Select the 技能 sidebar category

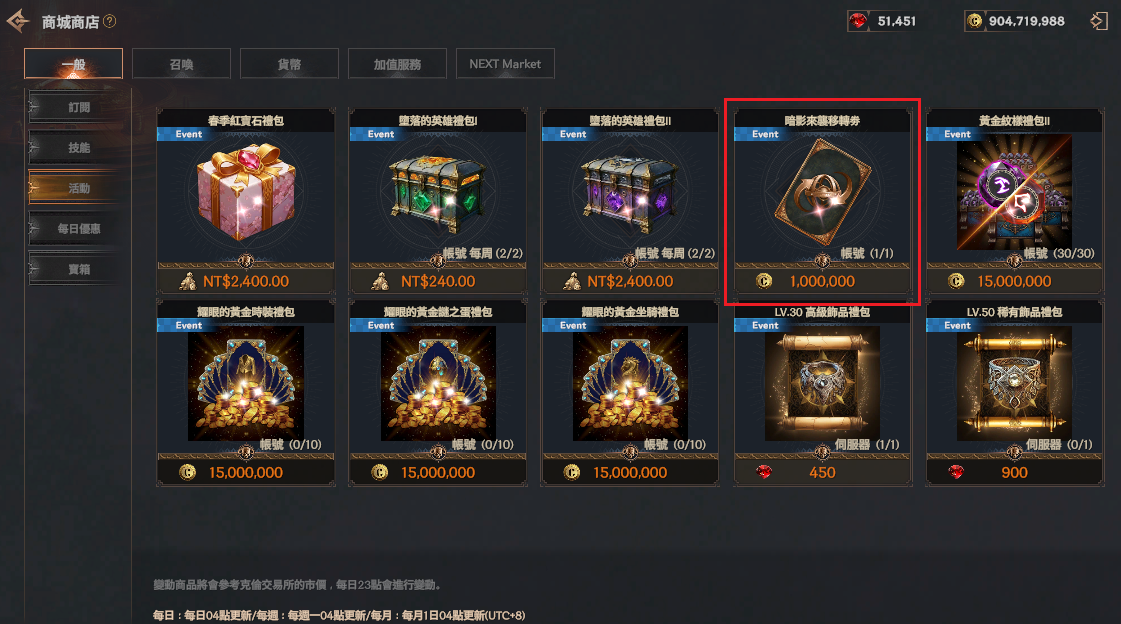(x=79, y=148)
